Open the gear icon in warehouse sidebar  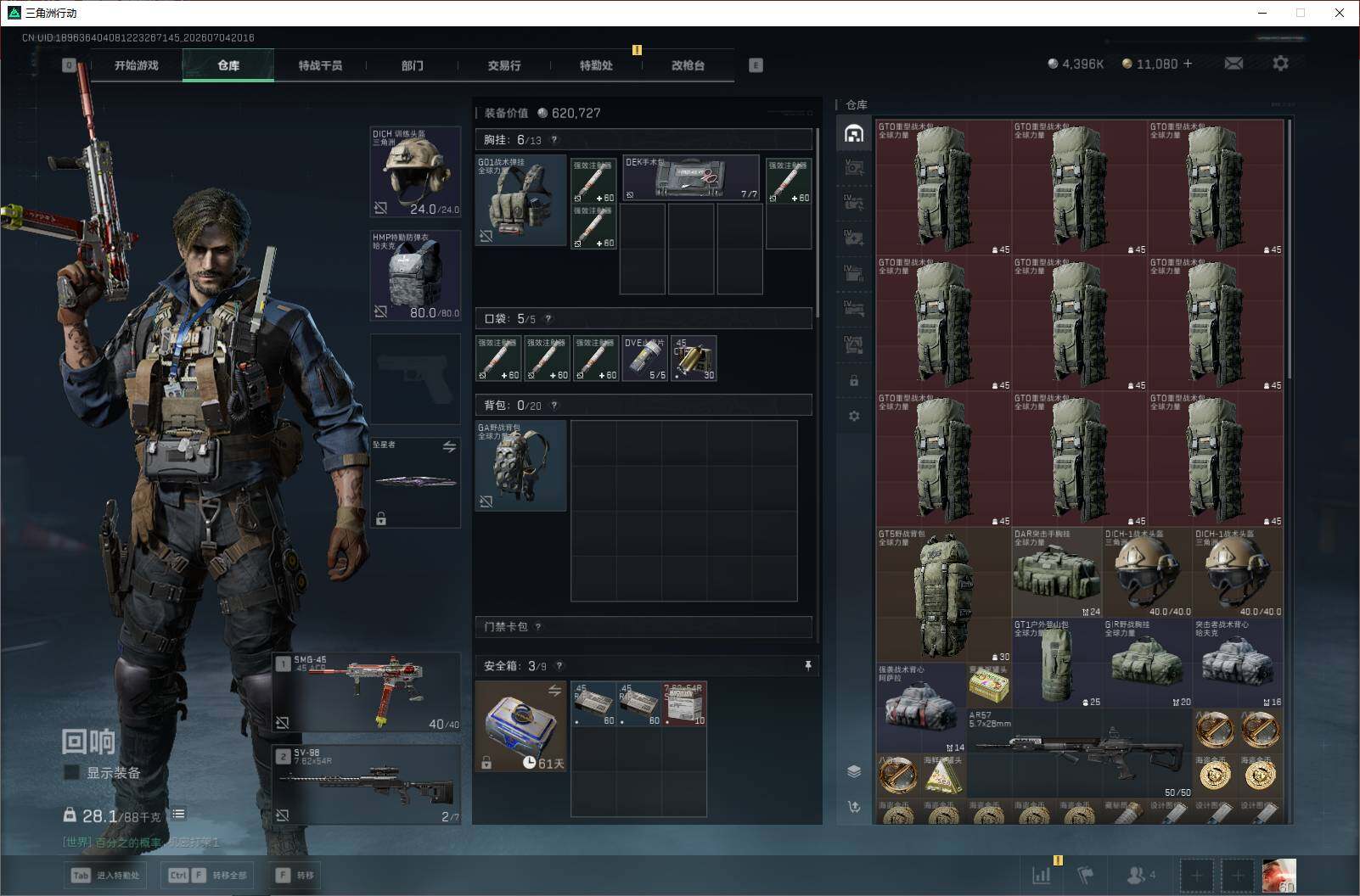(854, 416)
